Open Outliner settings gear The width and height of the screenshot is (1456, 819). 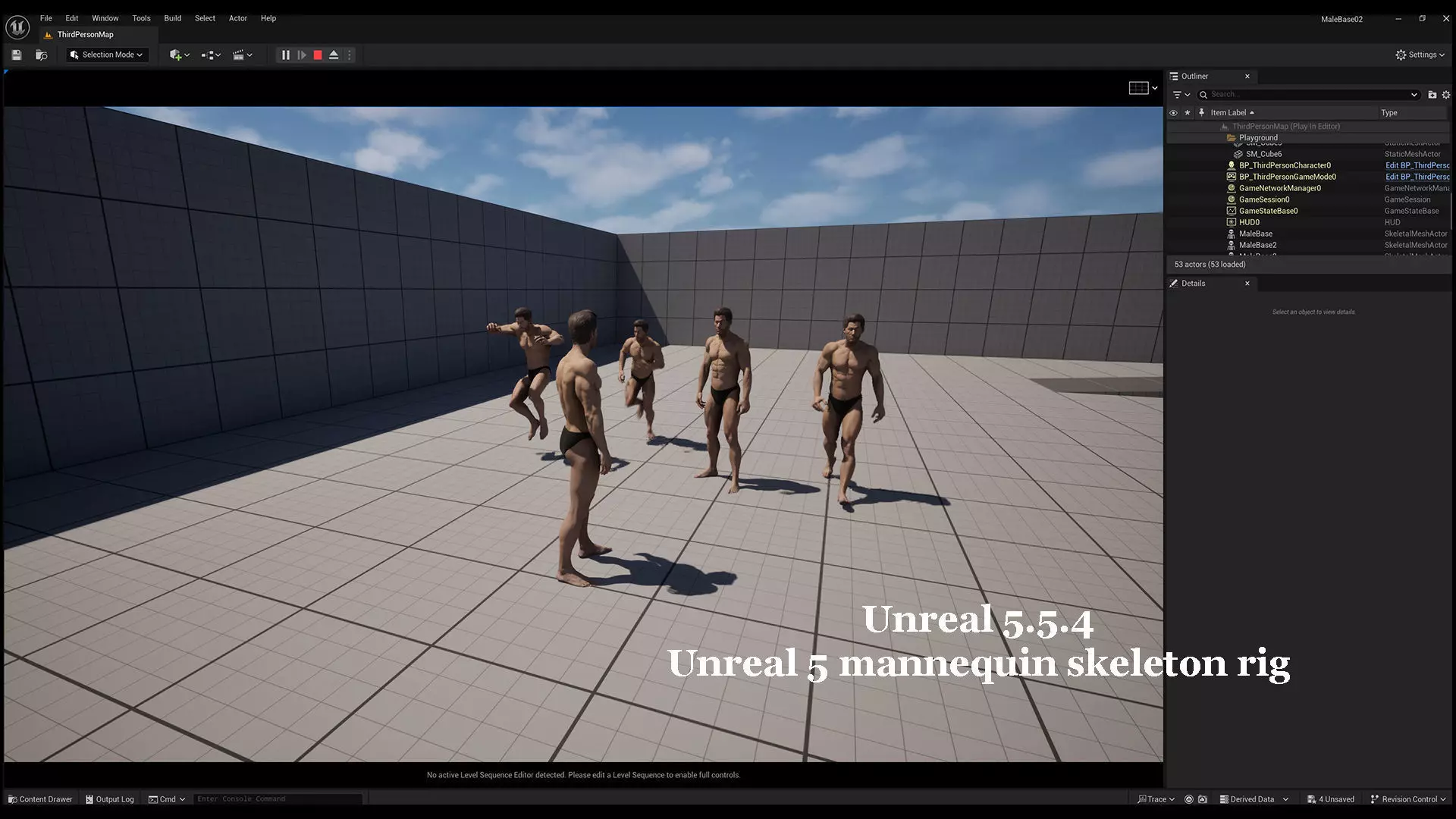pos(1446,95)
